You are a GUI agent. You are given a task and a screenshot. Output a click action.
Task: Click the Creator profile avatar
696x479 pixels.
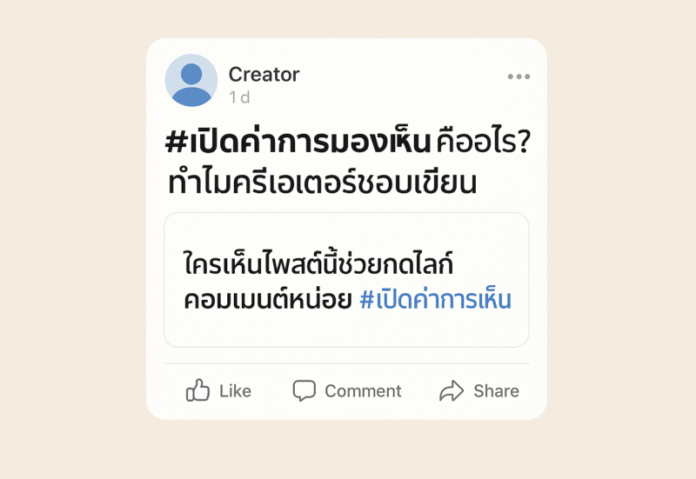[191, 80]
